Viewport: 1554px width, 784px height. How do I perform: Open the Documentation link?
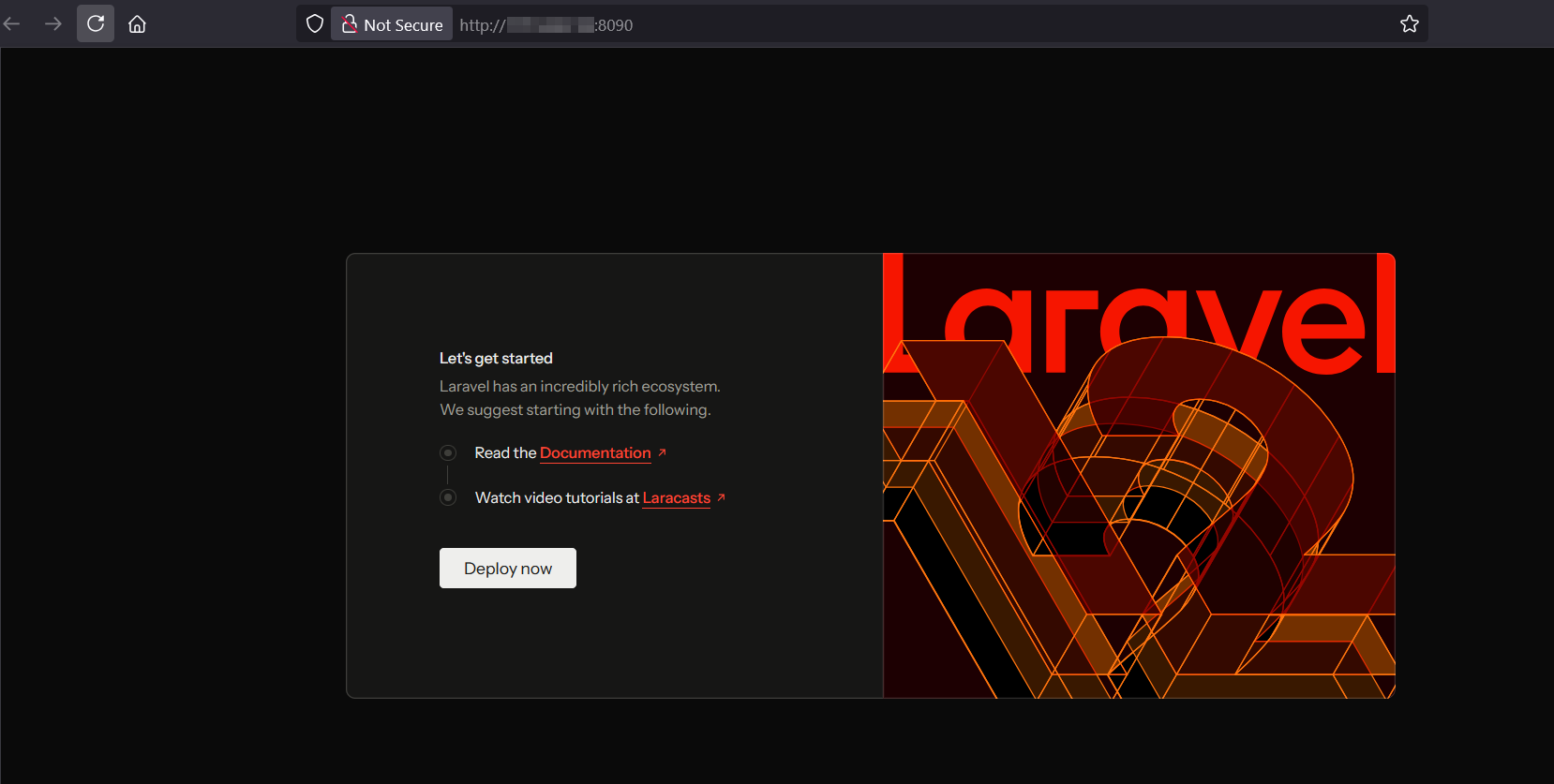594,453
